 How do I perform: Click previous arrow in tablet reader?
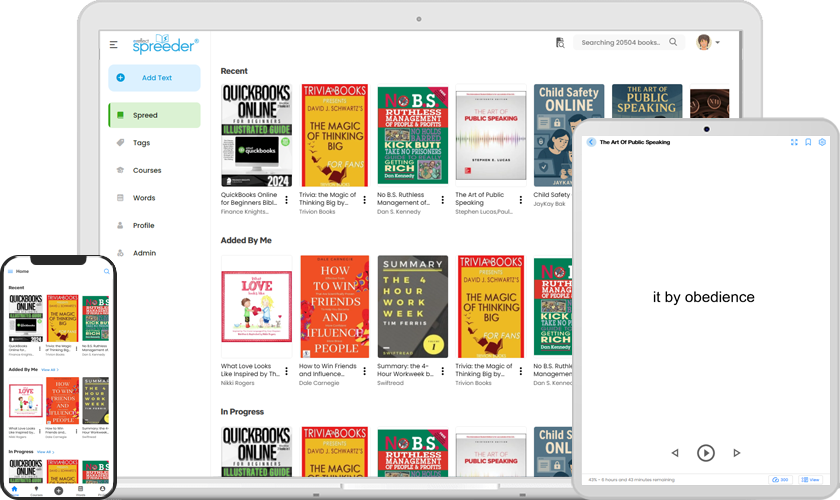click(x=675, y=453)
